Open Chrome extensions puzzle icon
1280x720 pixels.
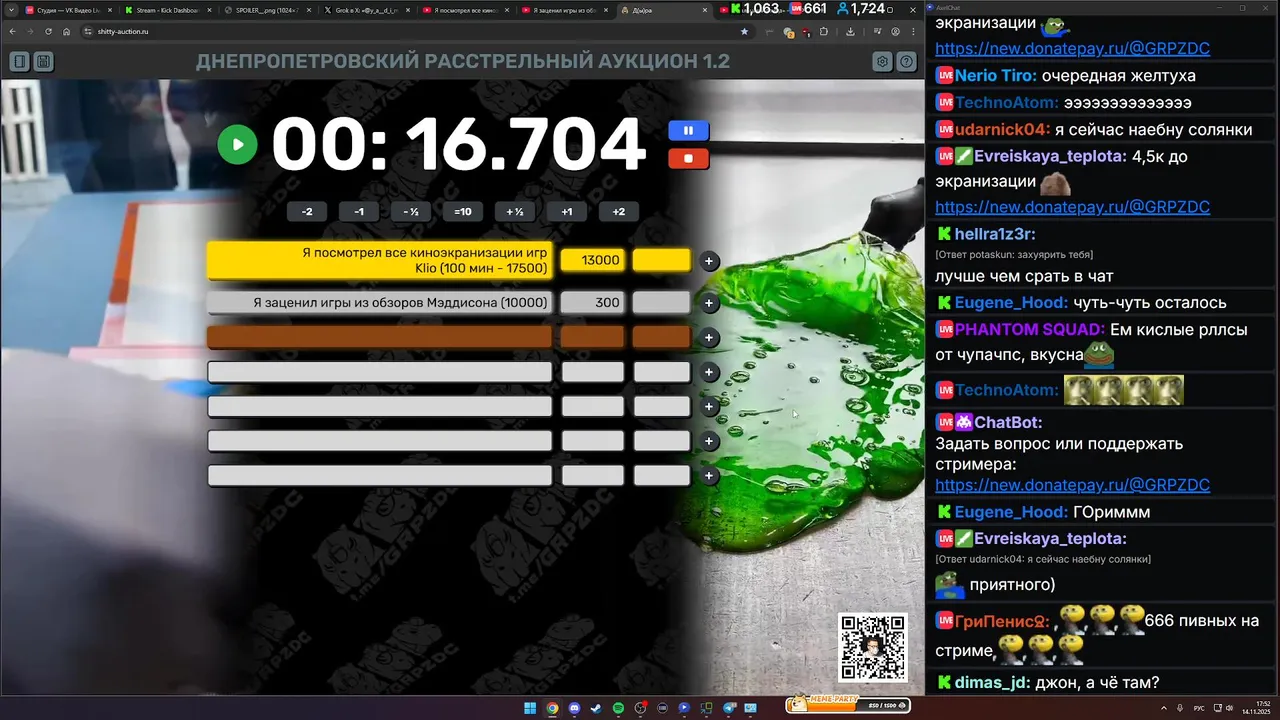824,32
